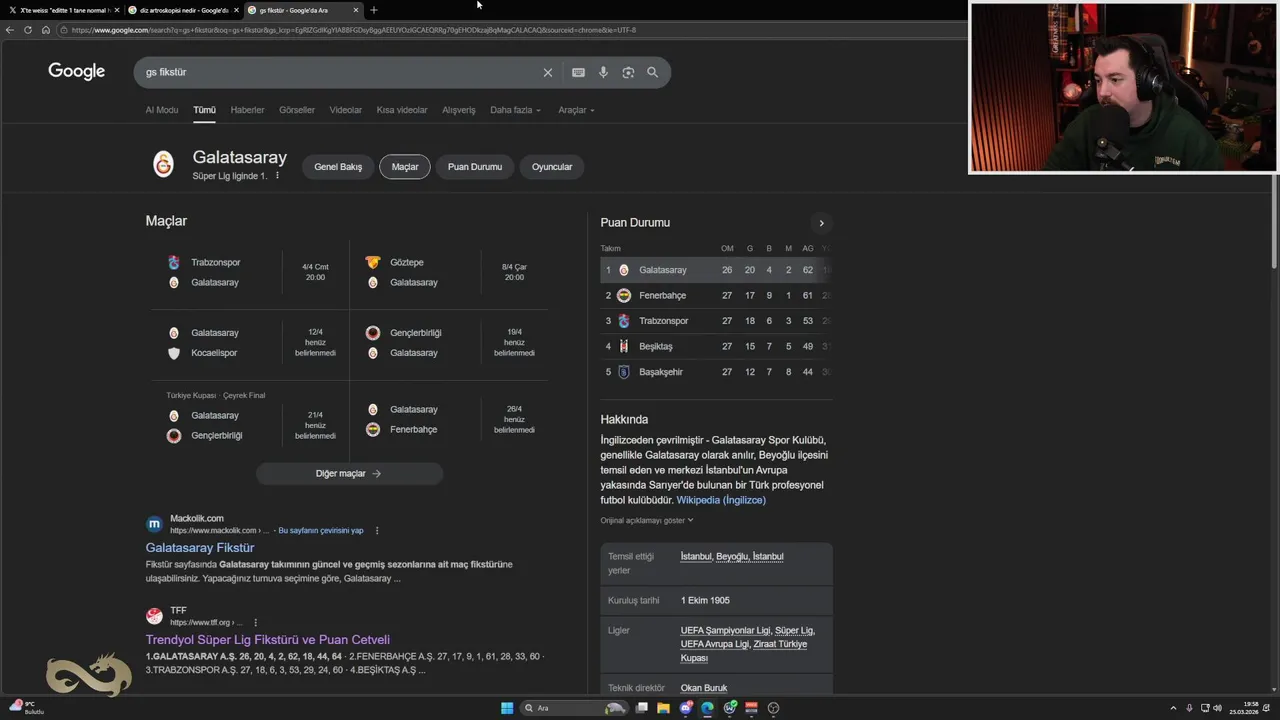Search by image with the lens icon

[x=628, y=72]
